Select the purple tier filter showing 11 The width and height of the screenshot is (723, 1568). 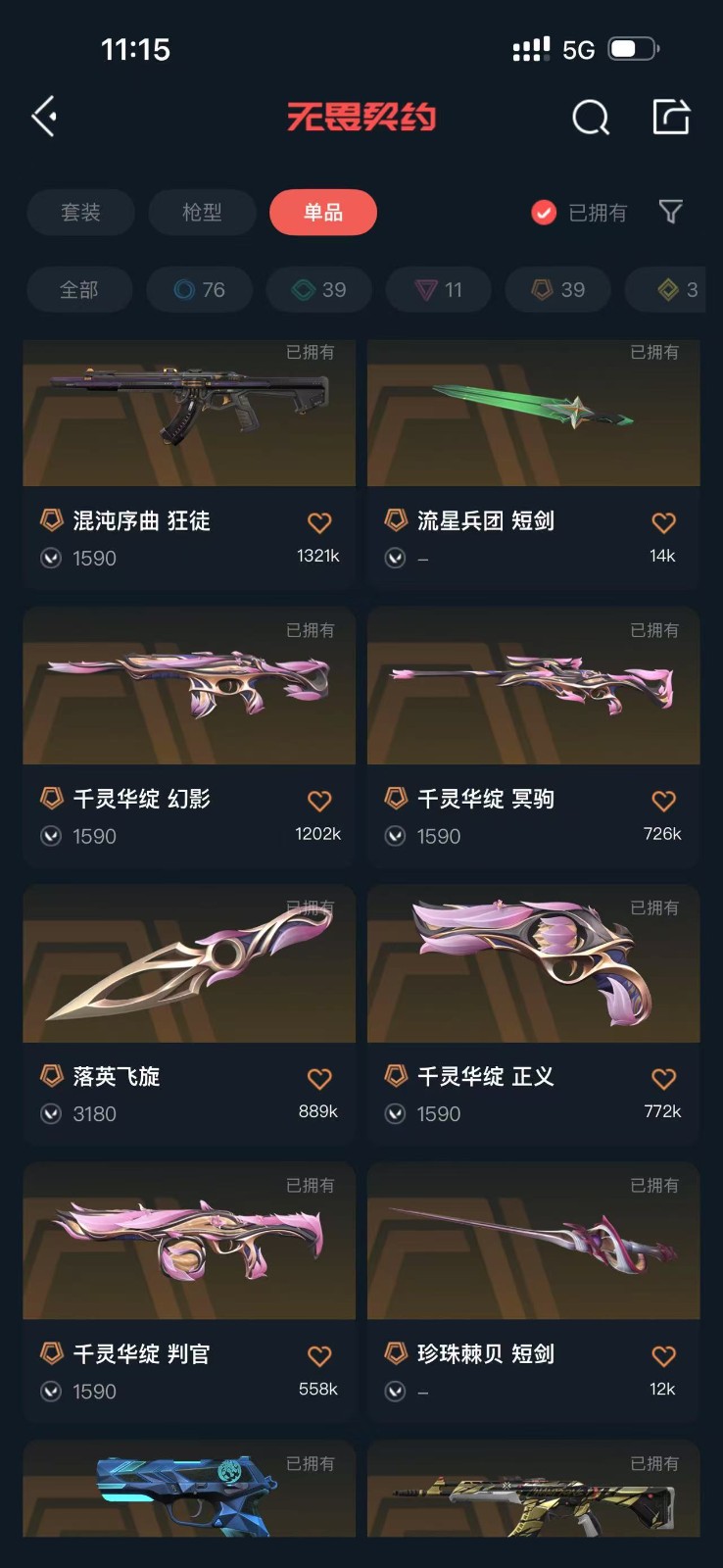tap(439, 290)
